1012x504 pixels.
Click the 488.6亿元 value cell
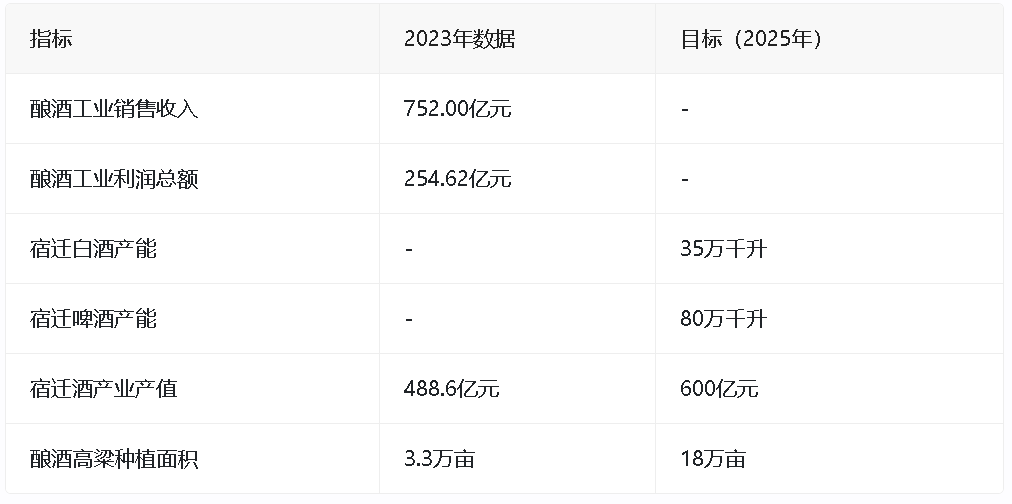[451, 389]
